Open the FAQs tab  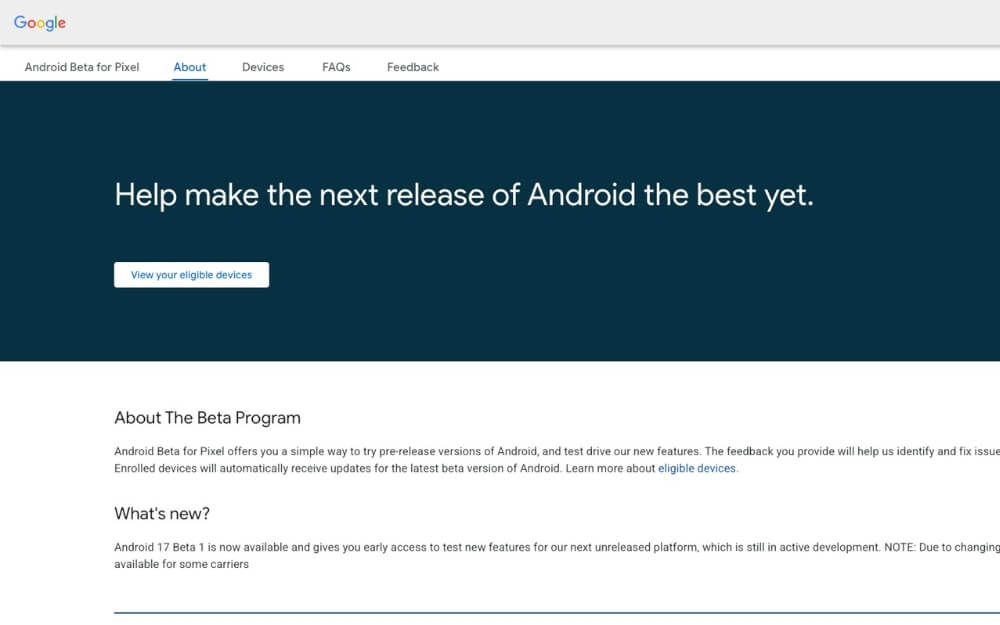(x=336, y=67)
